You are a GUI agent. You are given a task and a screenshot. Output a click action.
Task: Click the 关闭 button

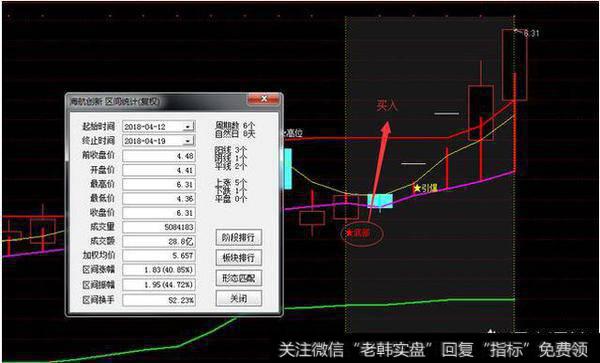coord(238,298)
